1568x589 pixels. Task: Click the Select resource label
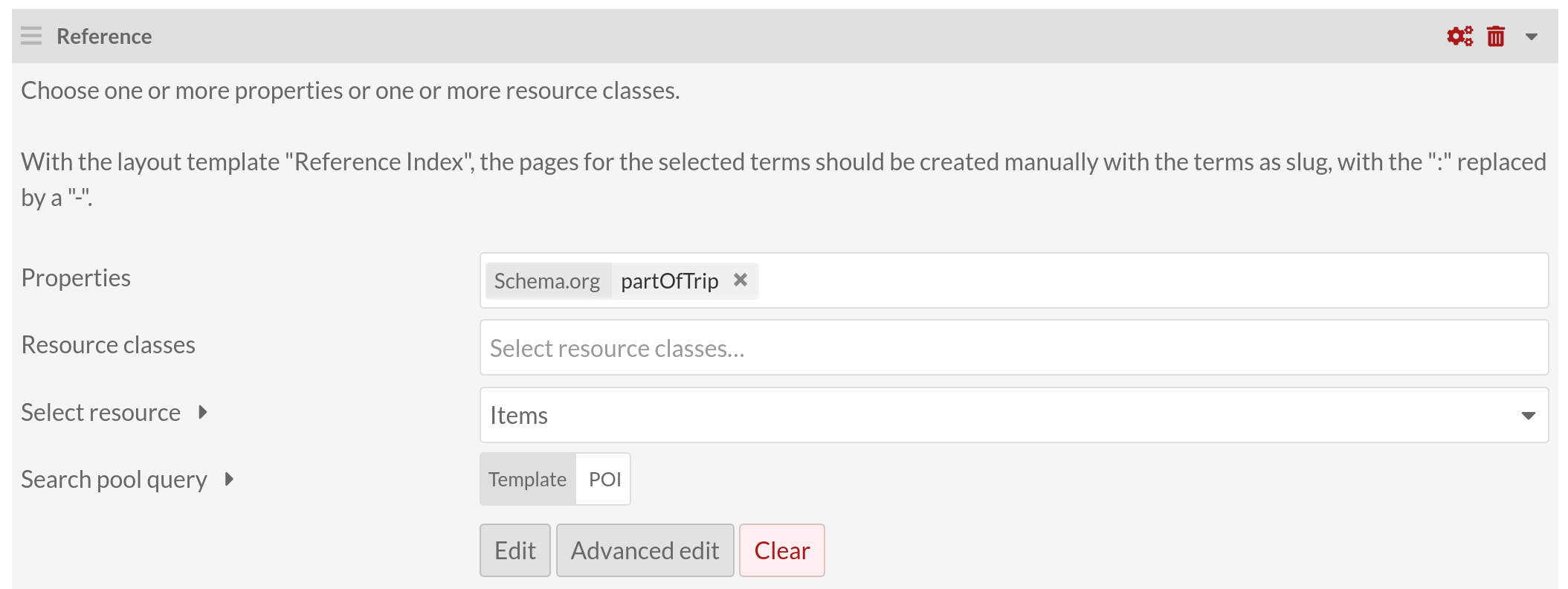click(101, 412)
